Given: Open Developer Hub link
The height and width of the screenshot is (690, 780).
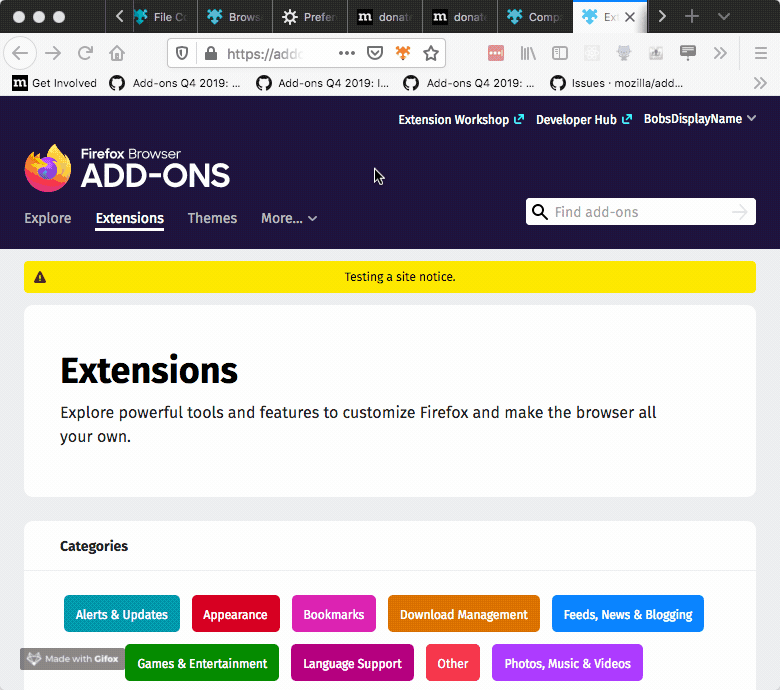Looking at the screenshot, I should (x=584, y=119).
